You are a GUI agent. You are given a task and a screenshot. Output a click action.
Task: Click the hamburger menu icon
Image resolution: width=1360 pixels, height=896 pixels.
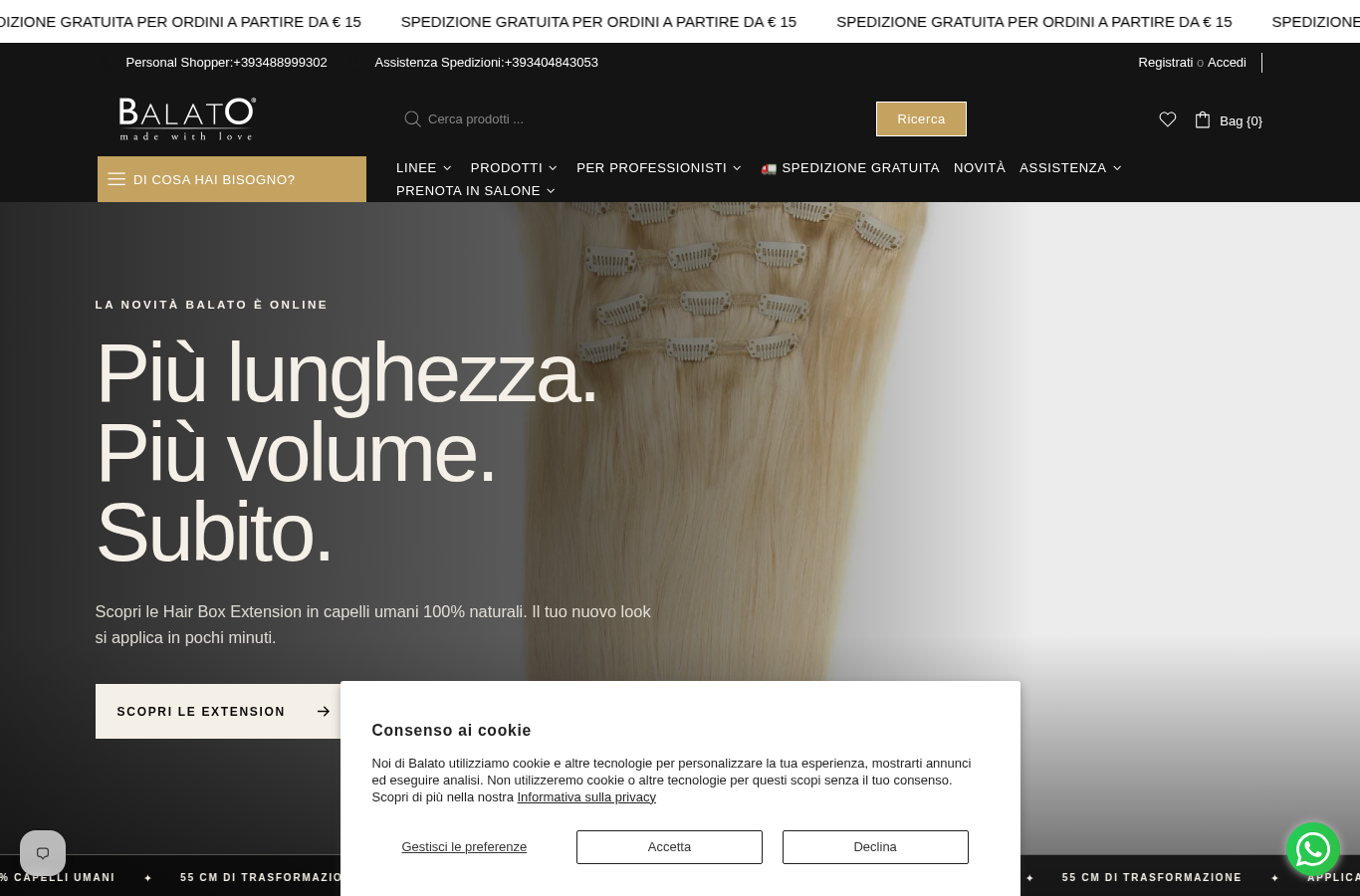pos(116,179)
